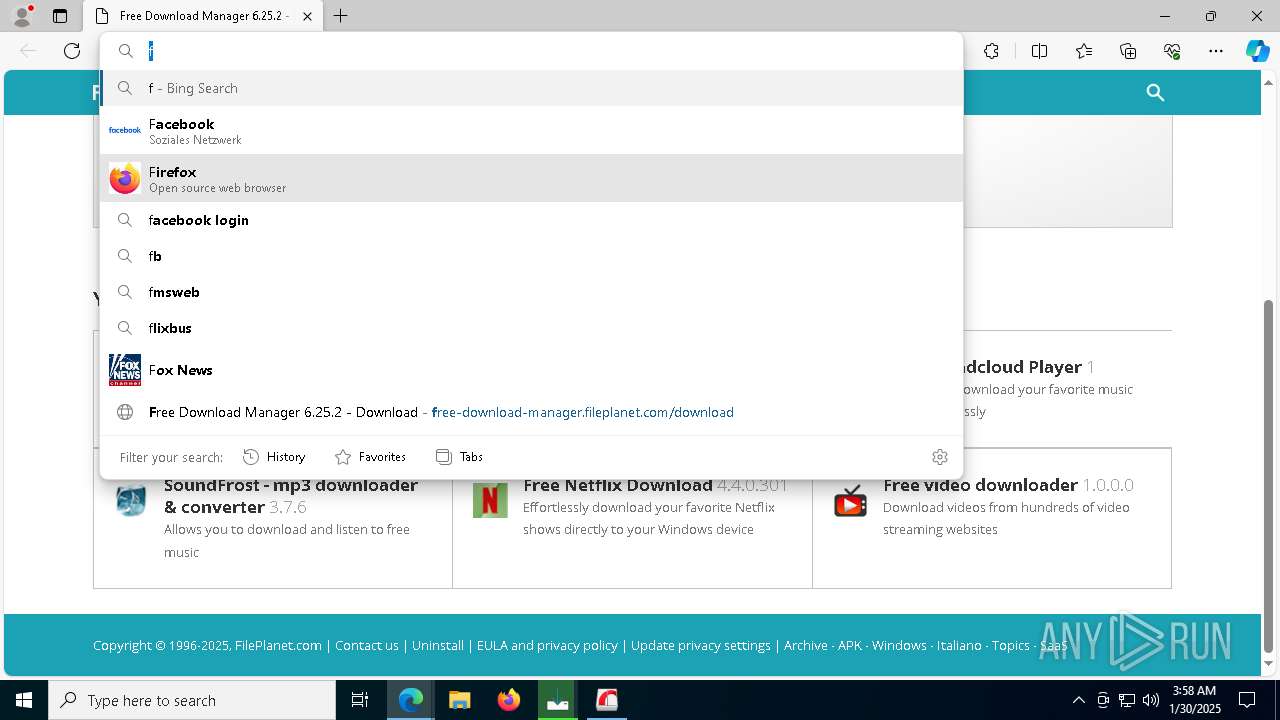Click the page vertical scrollbar thumb

(1269, 475)
